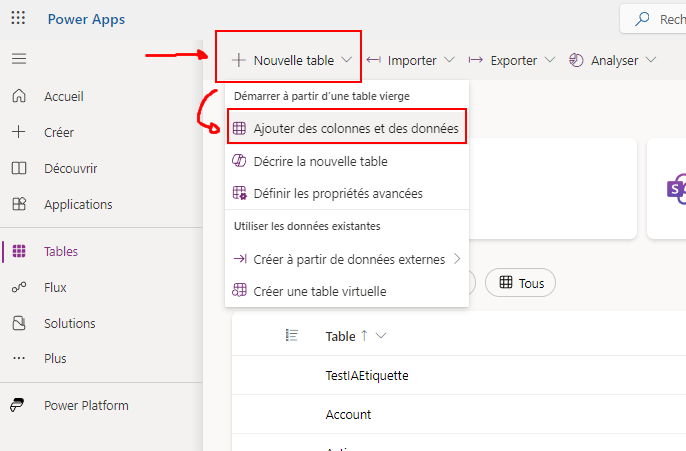Viewport: 686px width, 451px height.
Task: Open Flux in the sidebar
Action: (x=101, y=287)
